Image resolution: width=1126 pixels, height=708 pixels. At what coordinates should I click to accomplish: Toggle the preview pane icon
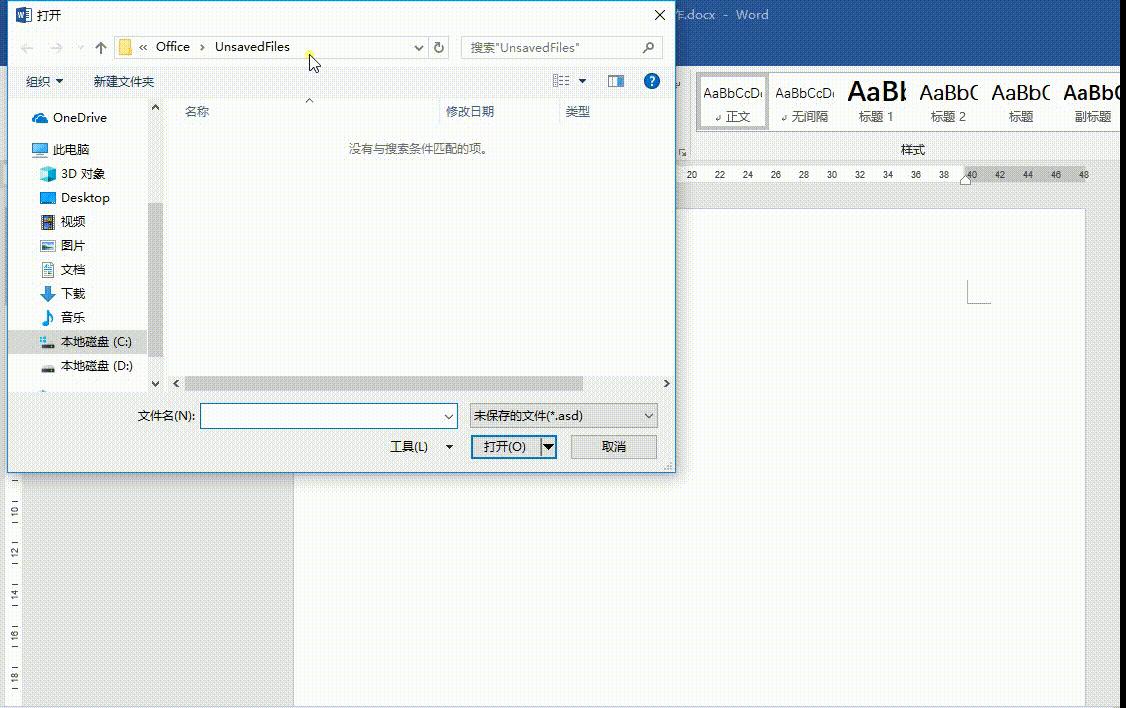(616, 81)
